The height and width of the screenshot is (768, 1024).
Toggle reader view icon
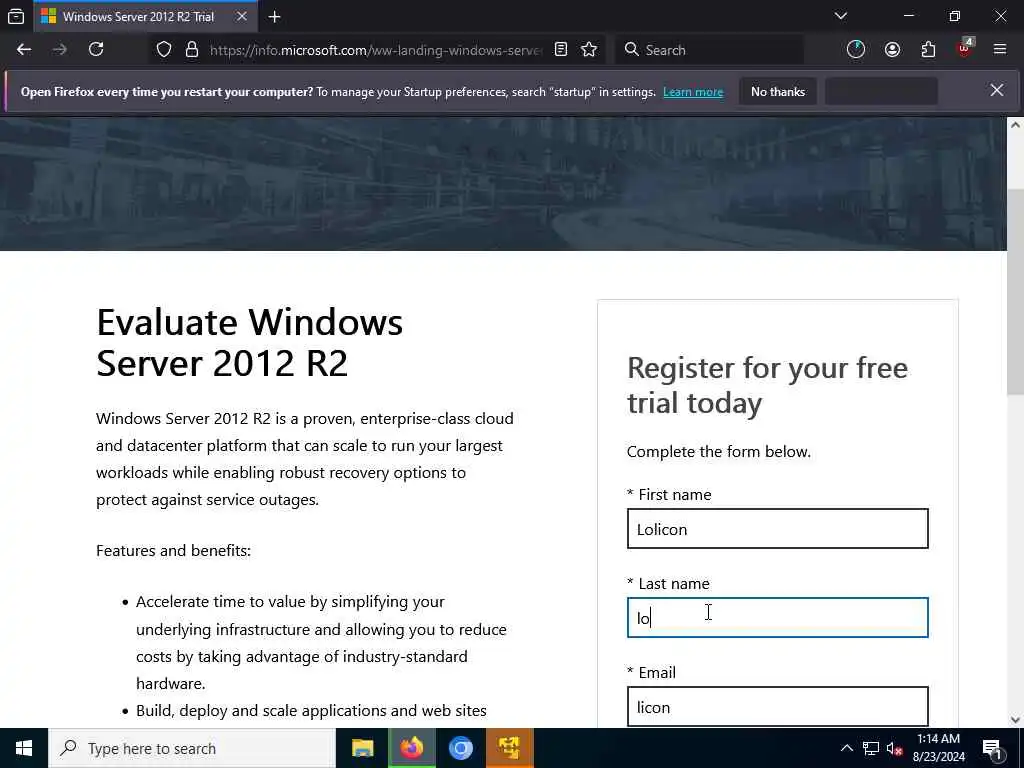(560, 50)
